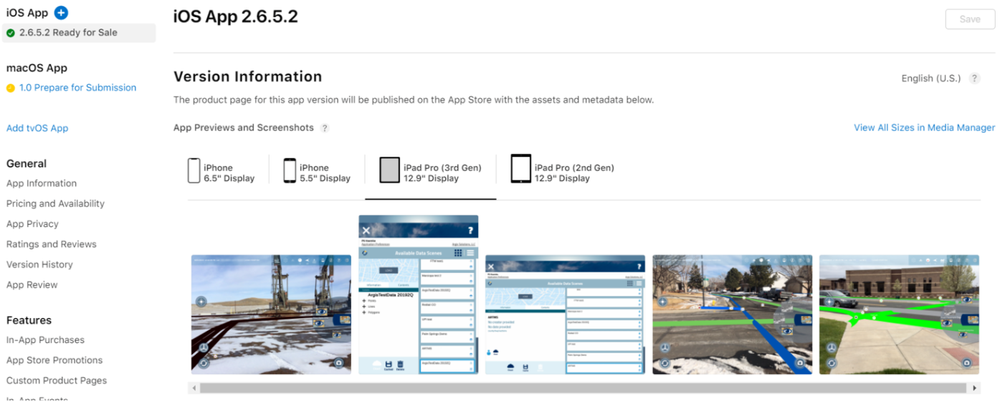The height and width of the screenshot is (401, 1000).
Task: Open the green lines building screenshot
Action: 899,314
